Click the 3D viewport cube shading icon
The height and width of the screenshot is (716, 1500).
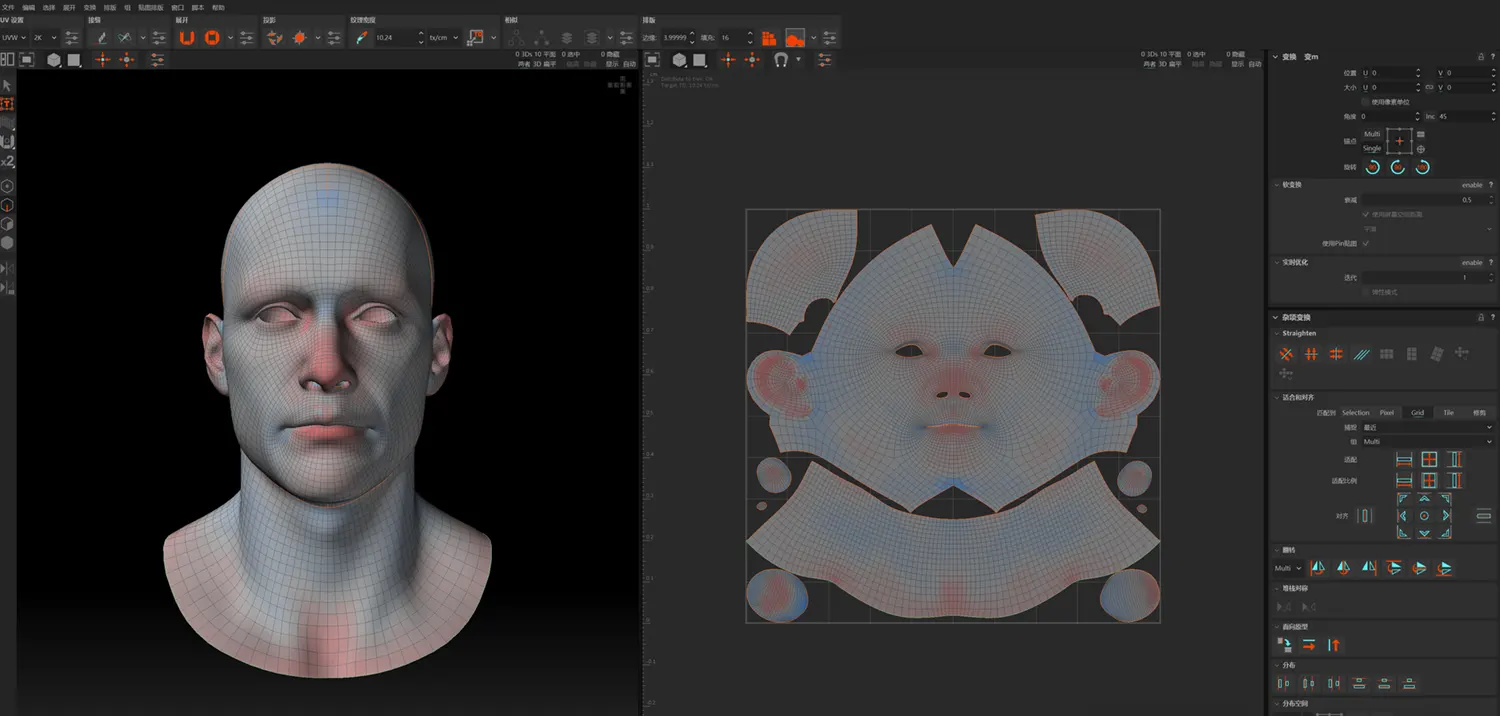(x=53, y=60)
